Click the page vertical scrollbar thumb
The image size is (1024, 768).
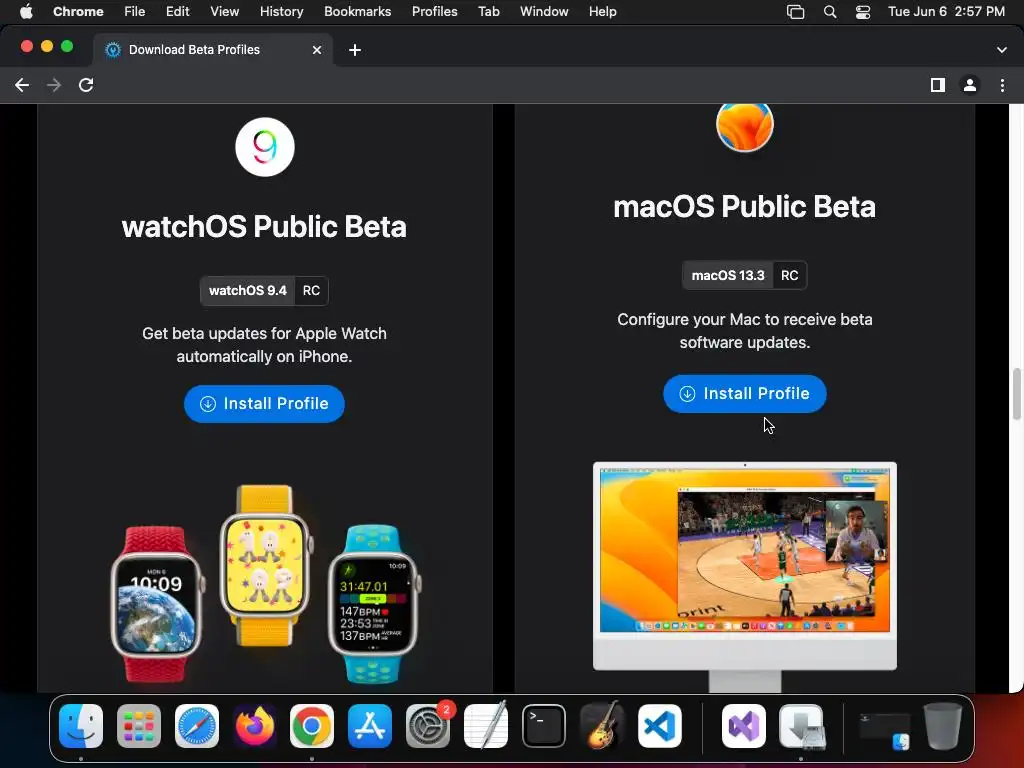coord(1016,394)
